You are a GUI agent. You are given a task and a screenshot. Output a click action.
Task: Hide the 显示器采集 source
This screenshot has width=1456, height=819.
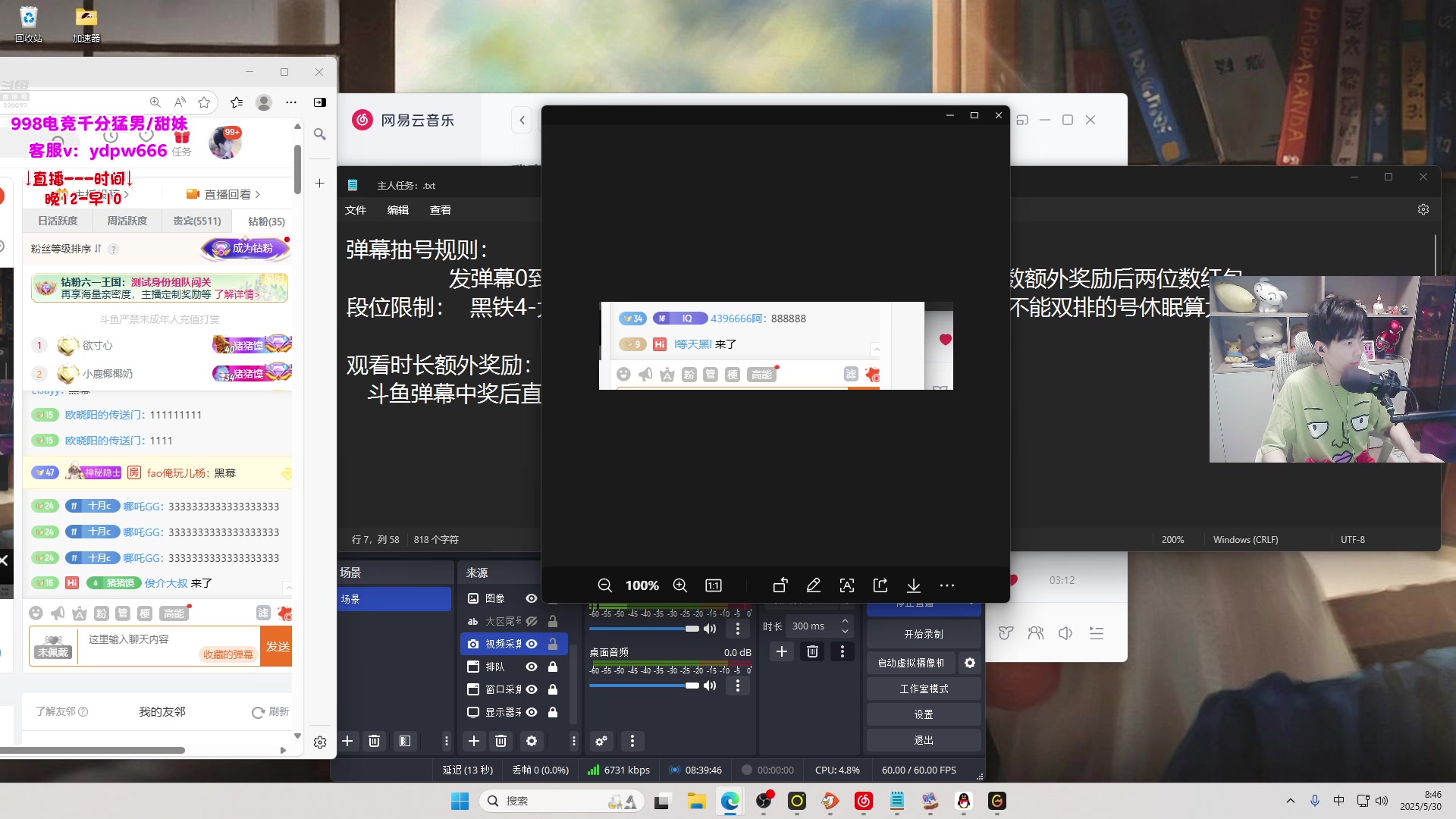point(532,712)
